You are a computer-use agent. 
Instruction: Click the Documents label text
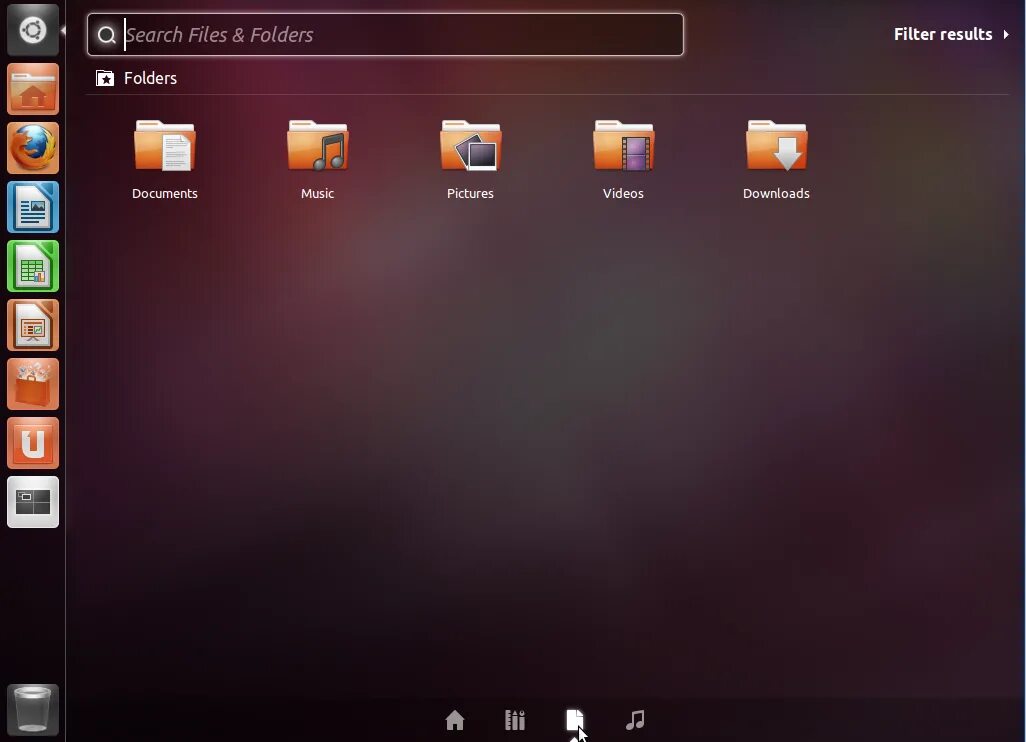click(x=165, y=194)
